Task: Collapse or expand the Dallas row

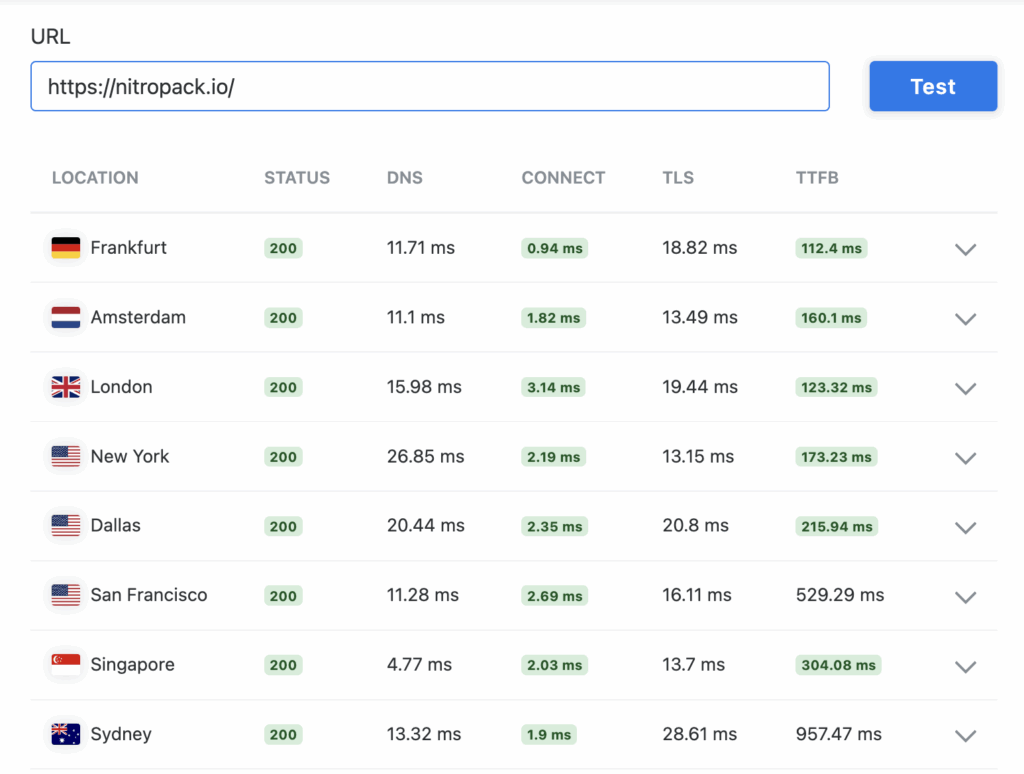Action: 966,527
